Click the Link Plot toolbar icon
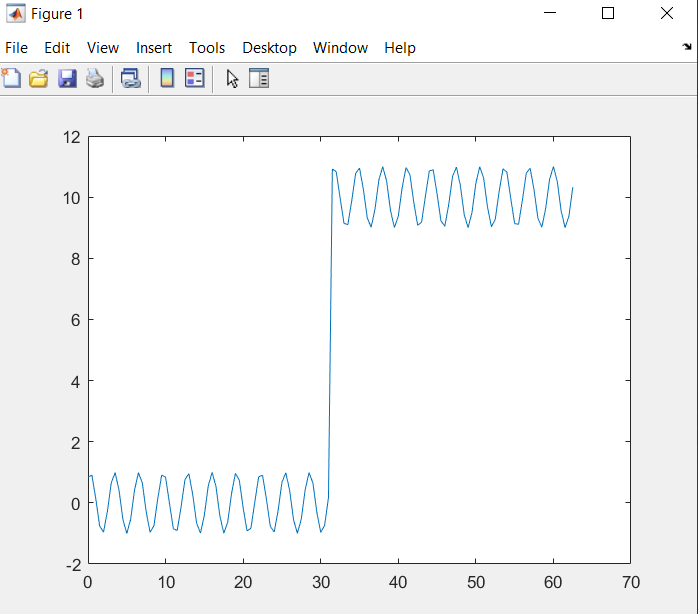The width and height of the screenshot is (698, 614). click(131, 78)
